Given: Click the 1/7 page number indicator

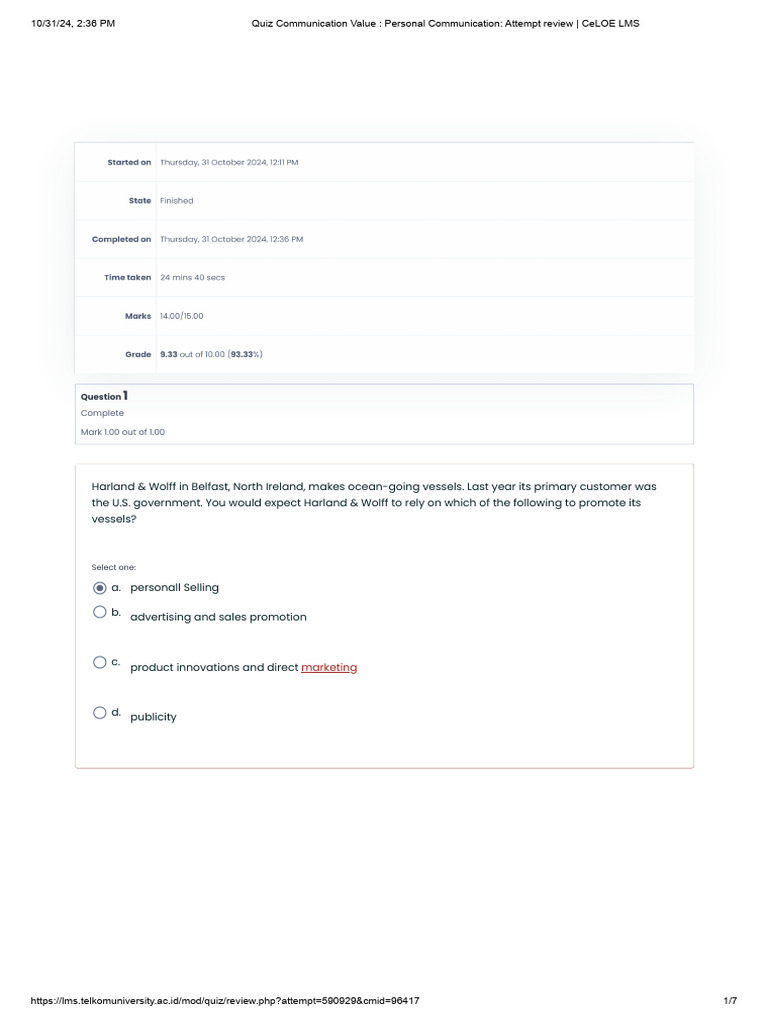Looking at the screenshot, I should (x=730, y=1001).
